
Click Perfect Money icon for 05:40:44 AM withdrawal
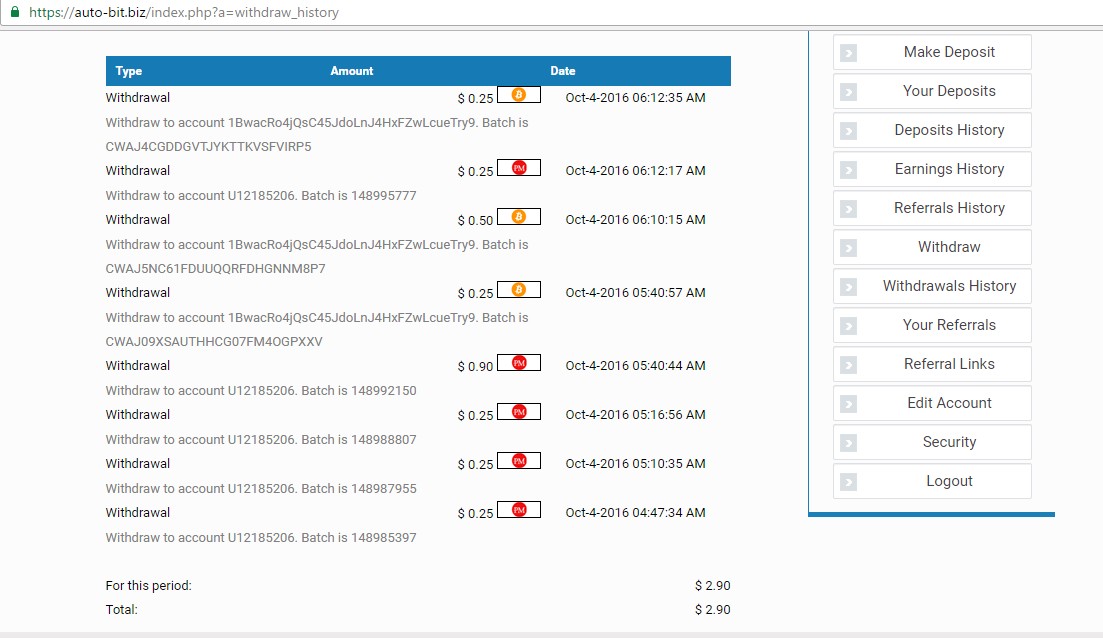point(519,363)
